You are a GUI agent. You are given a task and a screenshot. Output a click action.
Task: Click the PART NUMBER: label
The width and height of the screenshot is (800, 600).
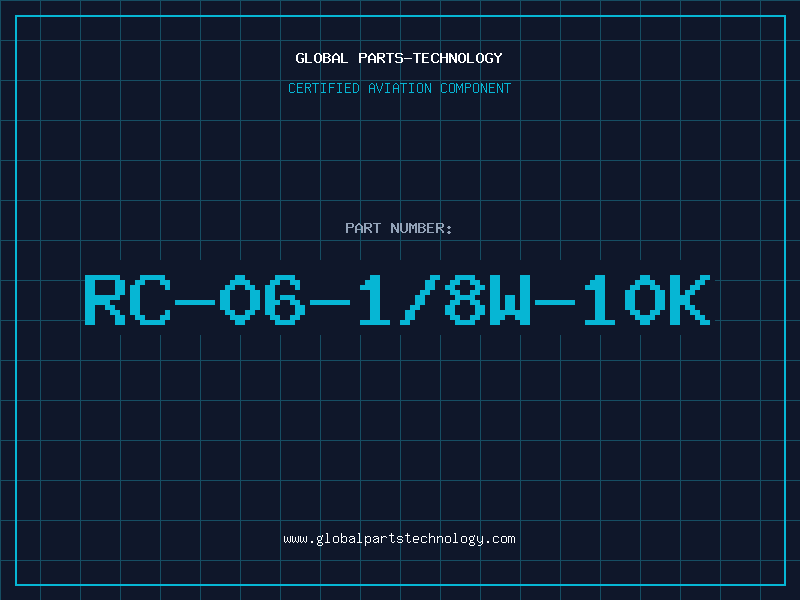[x=399, y=228]
